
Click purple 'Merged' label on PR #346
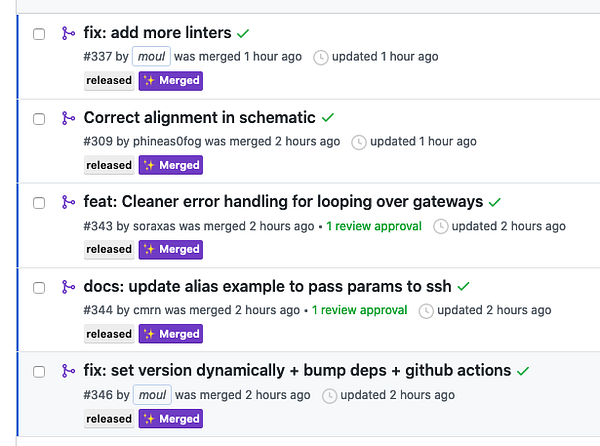coord(170,419)
